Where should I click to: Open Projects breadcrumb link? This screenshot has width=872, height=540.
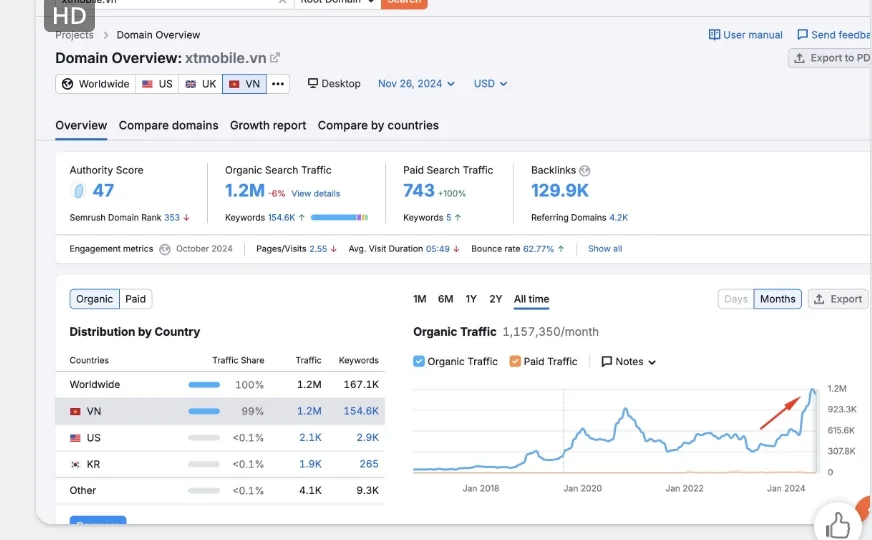(x=74, y=35)
